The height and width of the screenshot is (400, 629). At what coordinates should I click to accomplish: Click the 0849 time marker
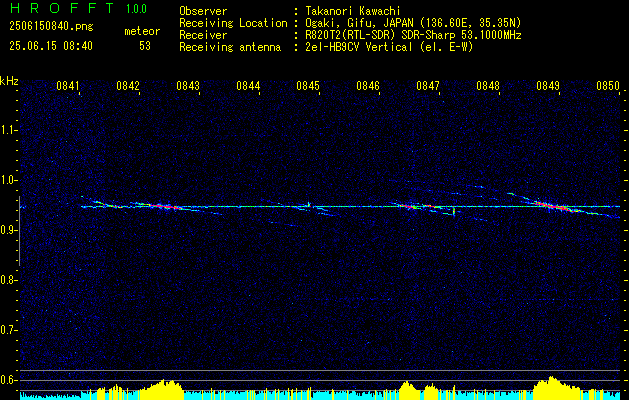(548, 86)
